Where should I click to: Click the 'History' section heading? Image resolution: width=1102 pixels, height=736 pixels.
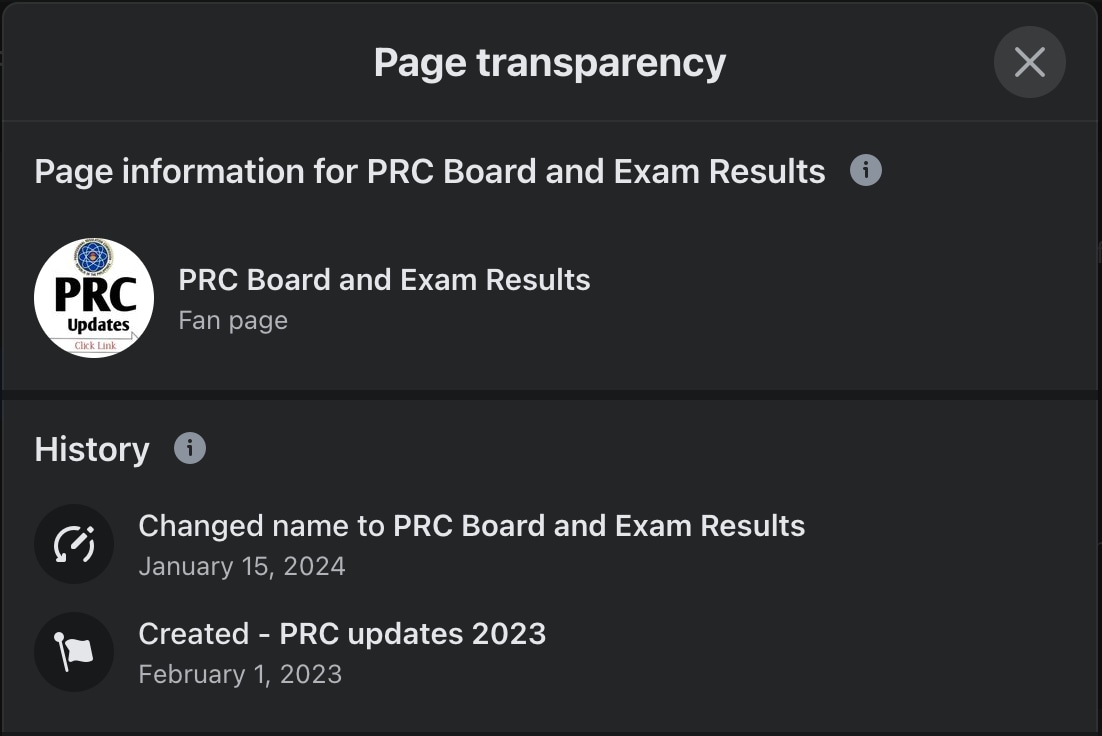pyautogui.click(x=92, y=449)
